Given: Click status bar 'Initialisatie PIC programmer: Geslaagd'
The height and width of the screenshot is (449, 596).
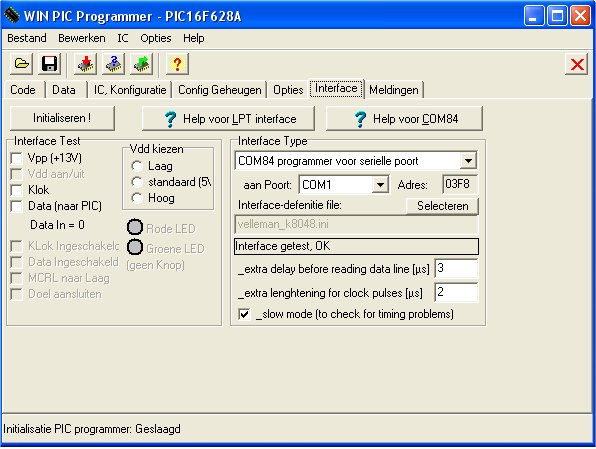Looking at the screenshot, I should [92, 429].
